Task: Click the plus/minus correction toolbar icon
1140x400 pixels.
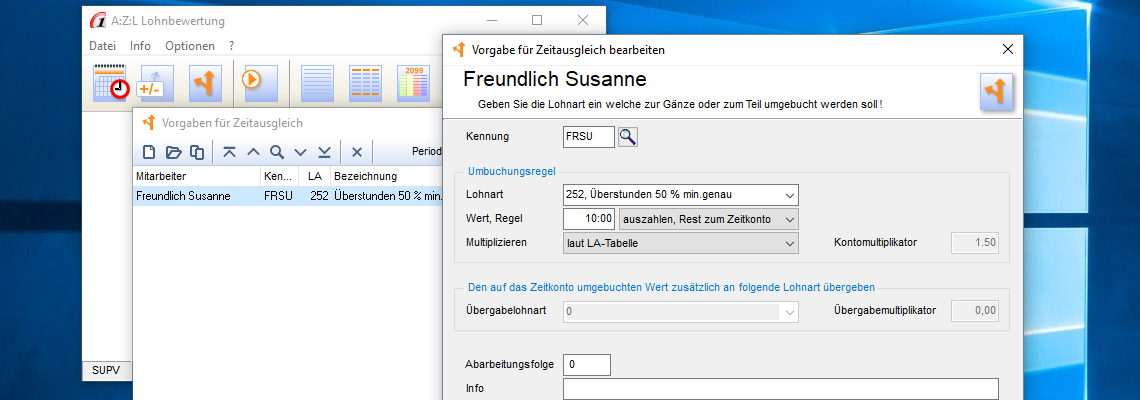Action: [156, 82]
